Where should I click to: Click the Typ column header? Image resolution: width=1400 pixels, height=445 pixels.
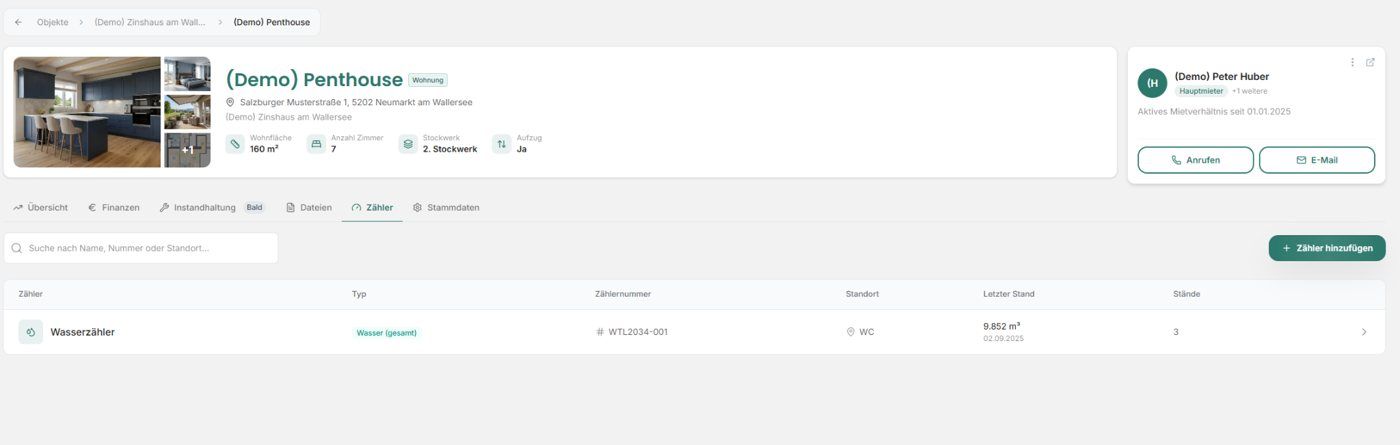[x=359, y=294]
